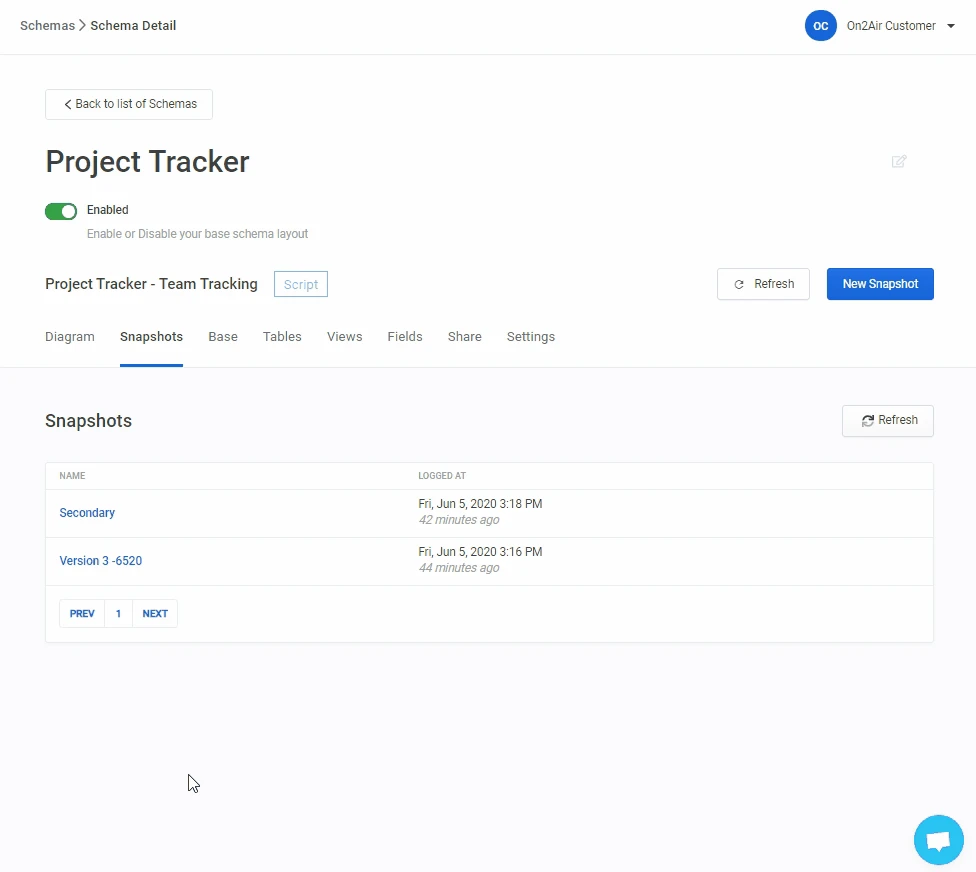Toggle the Enabled schema switch
976x872 pixels.
61,211
